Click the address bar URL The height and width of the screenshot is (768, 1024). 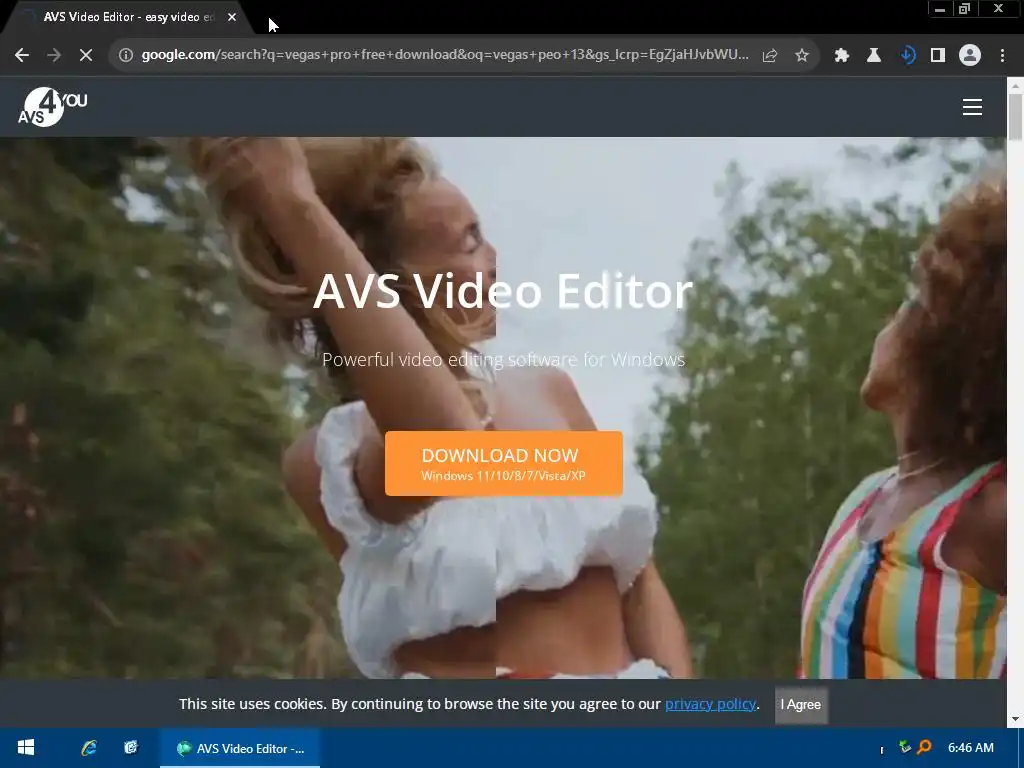444,55
